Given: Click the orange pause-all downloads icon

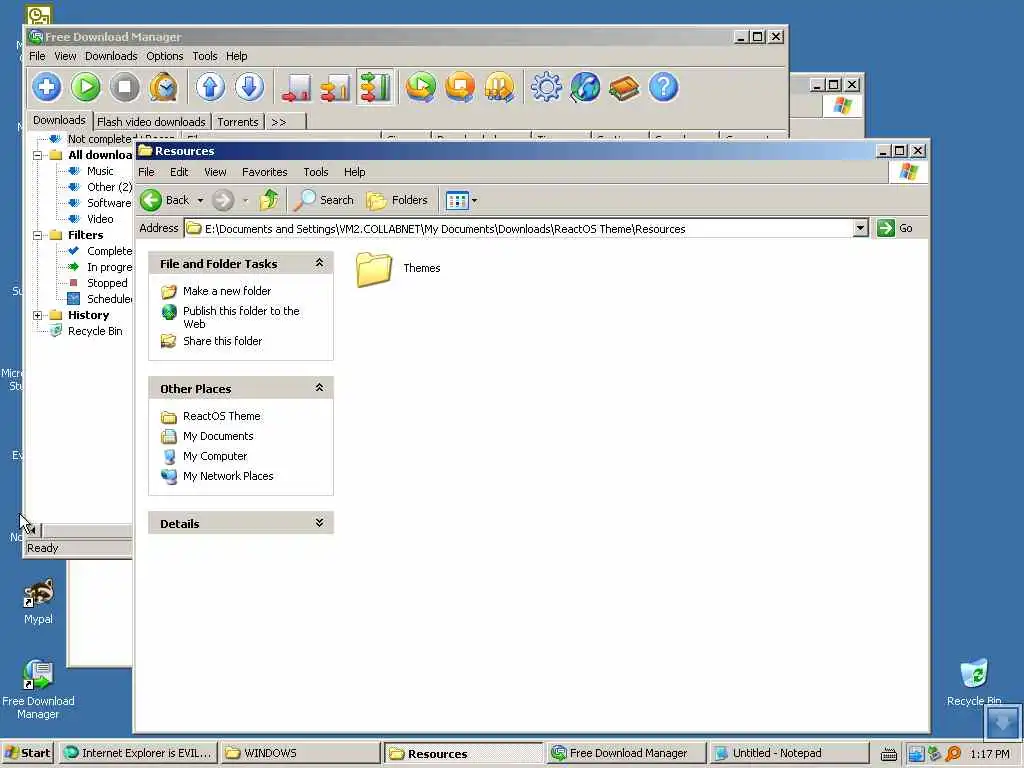Looking at the screenshot, I should coord(500,87).
